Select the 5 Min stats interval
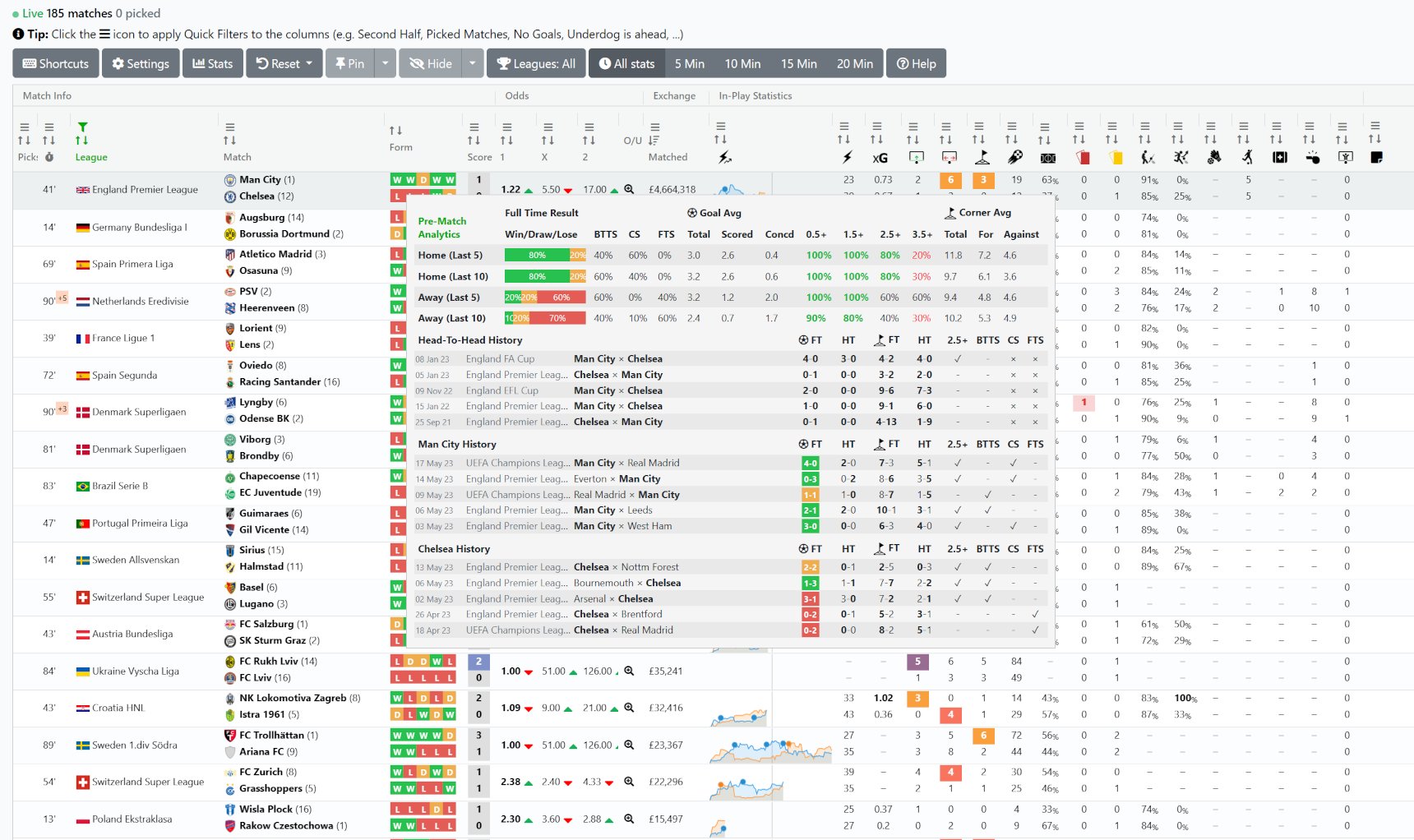This screenshot has width=1414, height=840. 690,63
